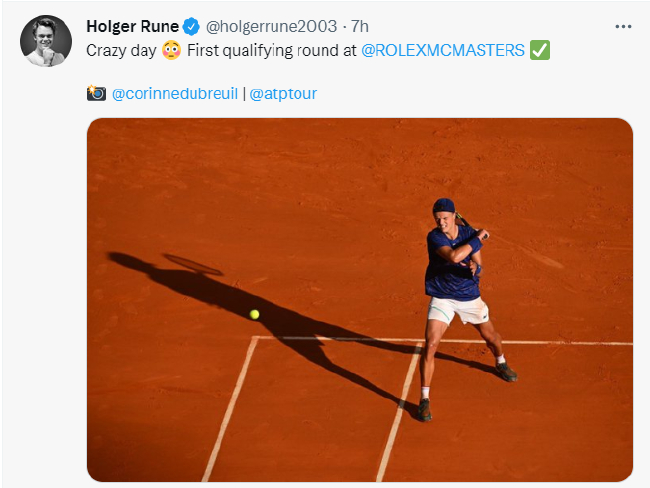650x488 pixels.
Task: Click "First qualifying round at" text
Action: point(272,51)
